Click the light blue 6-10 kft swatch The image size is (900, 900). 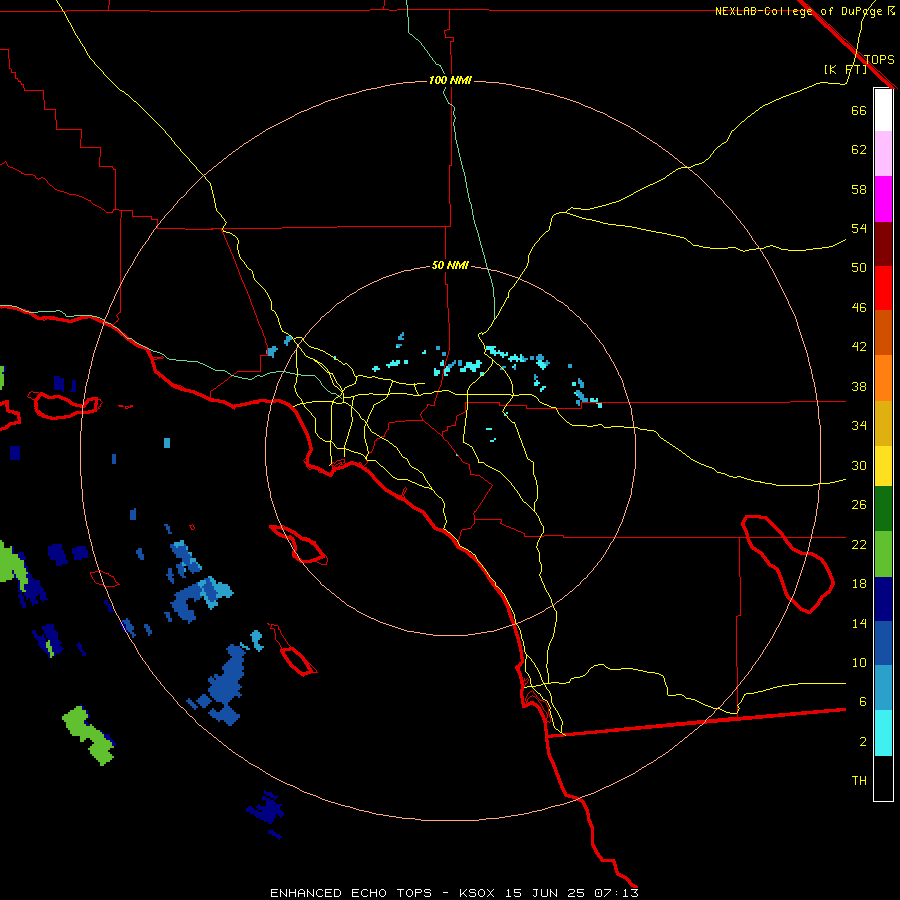pyautogui.click(x=883, y=688)
